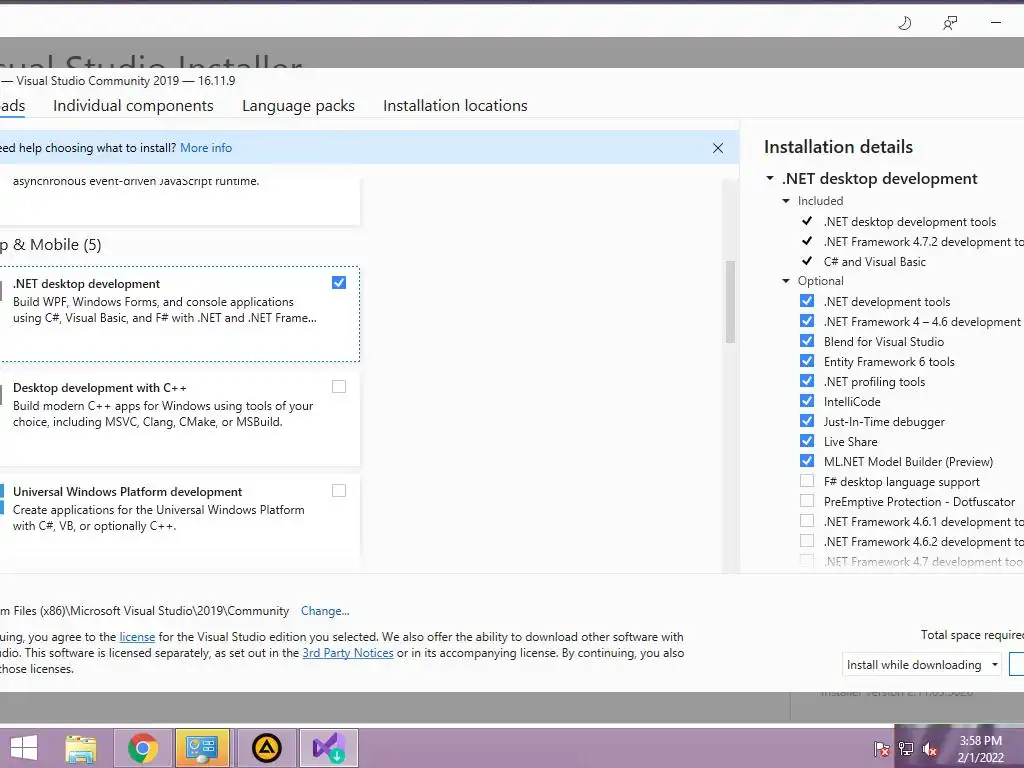Check .NET Framework 4.6.1 development tools
Viewport: 1024px width, 768px height.
pos(807,521)
